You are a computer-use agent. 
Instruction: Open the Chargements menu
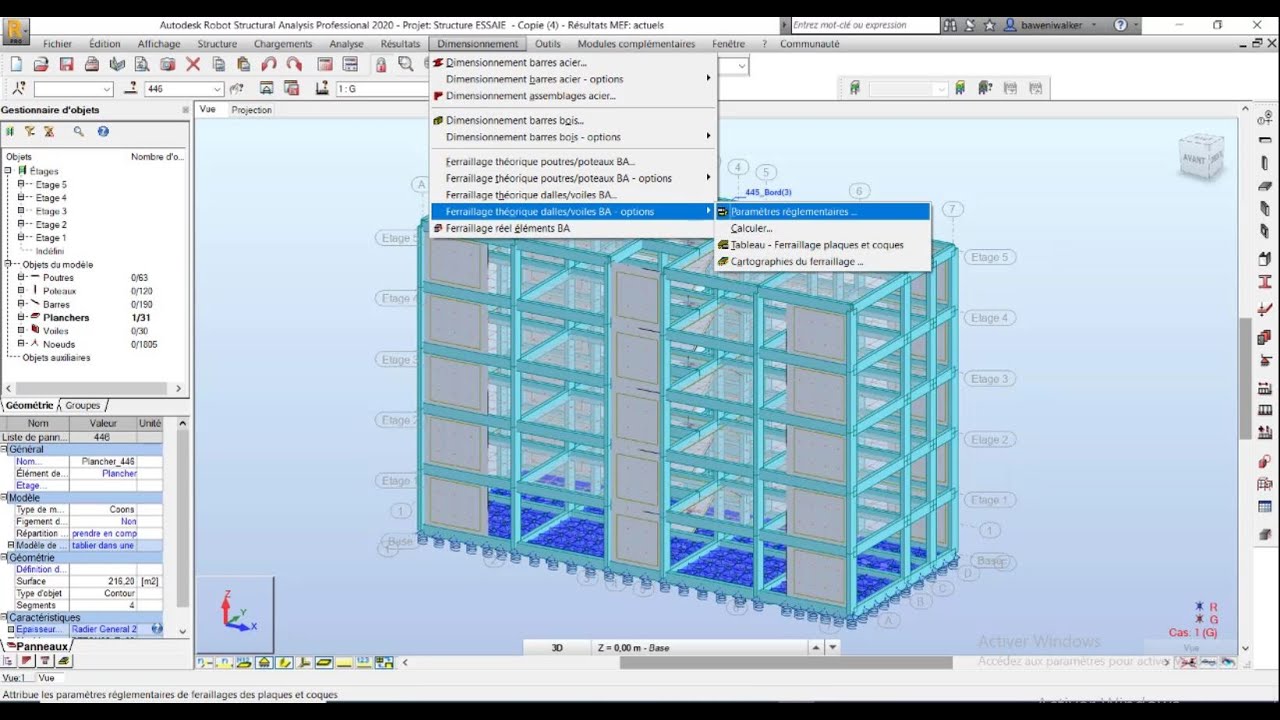(283, 44)
